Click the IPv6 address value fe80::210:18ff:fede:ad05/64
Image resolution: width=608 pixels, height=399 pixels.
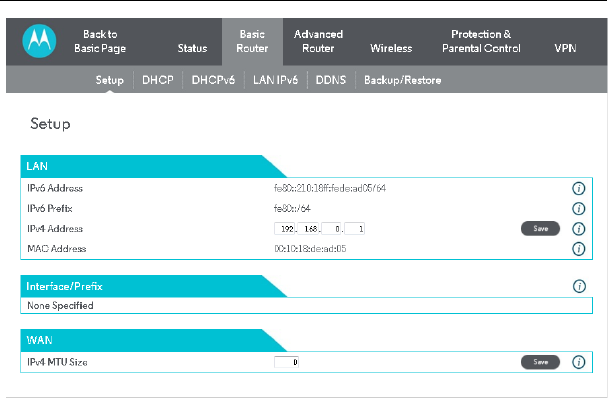(330, 188)
